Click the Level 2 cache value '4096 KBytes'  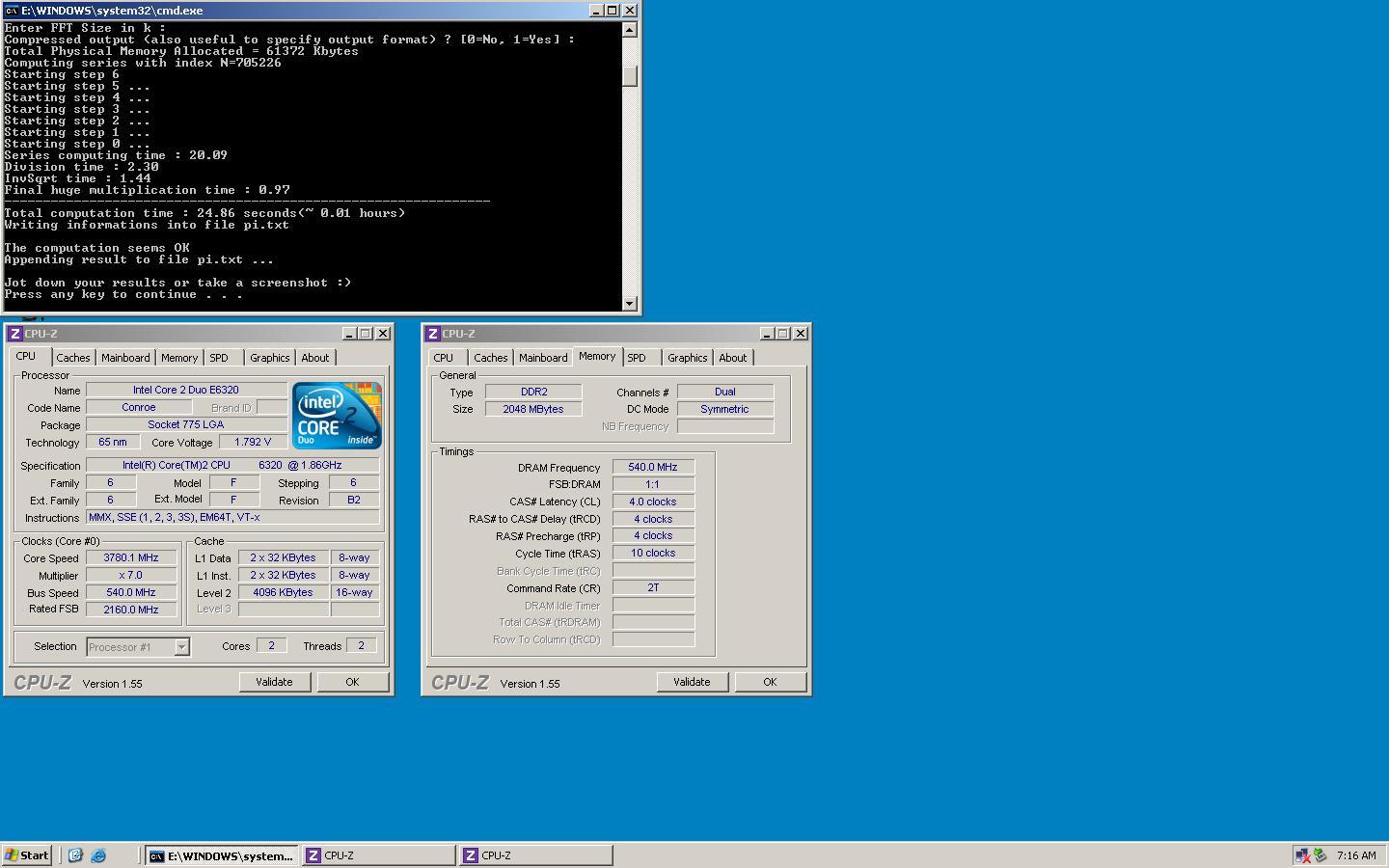[x=283, y=593]
